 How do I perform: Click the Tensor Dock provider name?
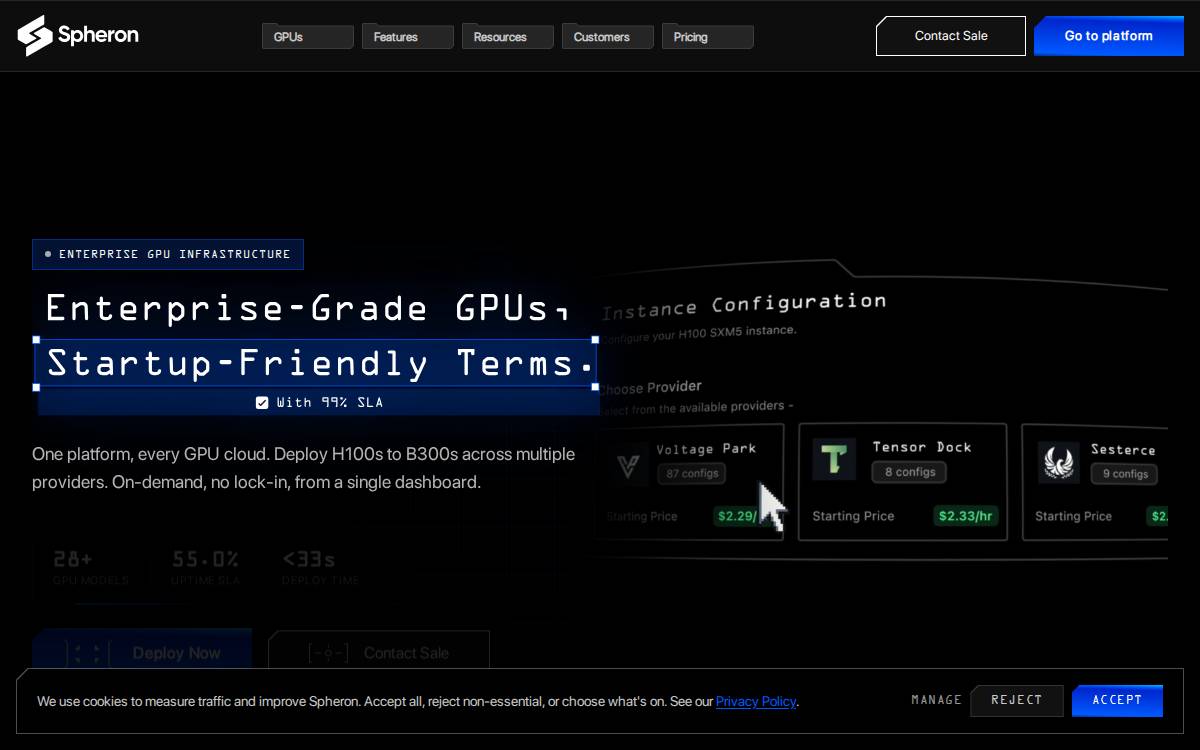(x=922, y=447)
